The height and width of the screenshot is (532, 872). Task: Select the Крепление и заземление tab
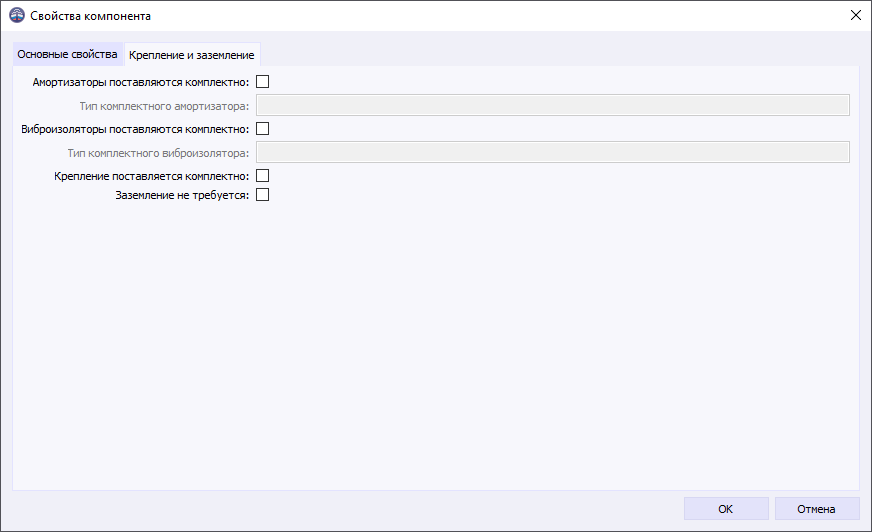tap(192, 55)
